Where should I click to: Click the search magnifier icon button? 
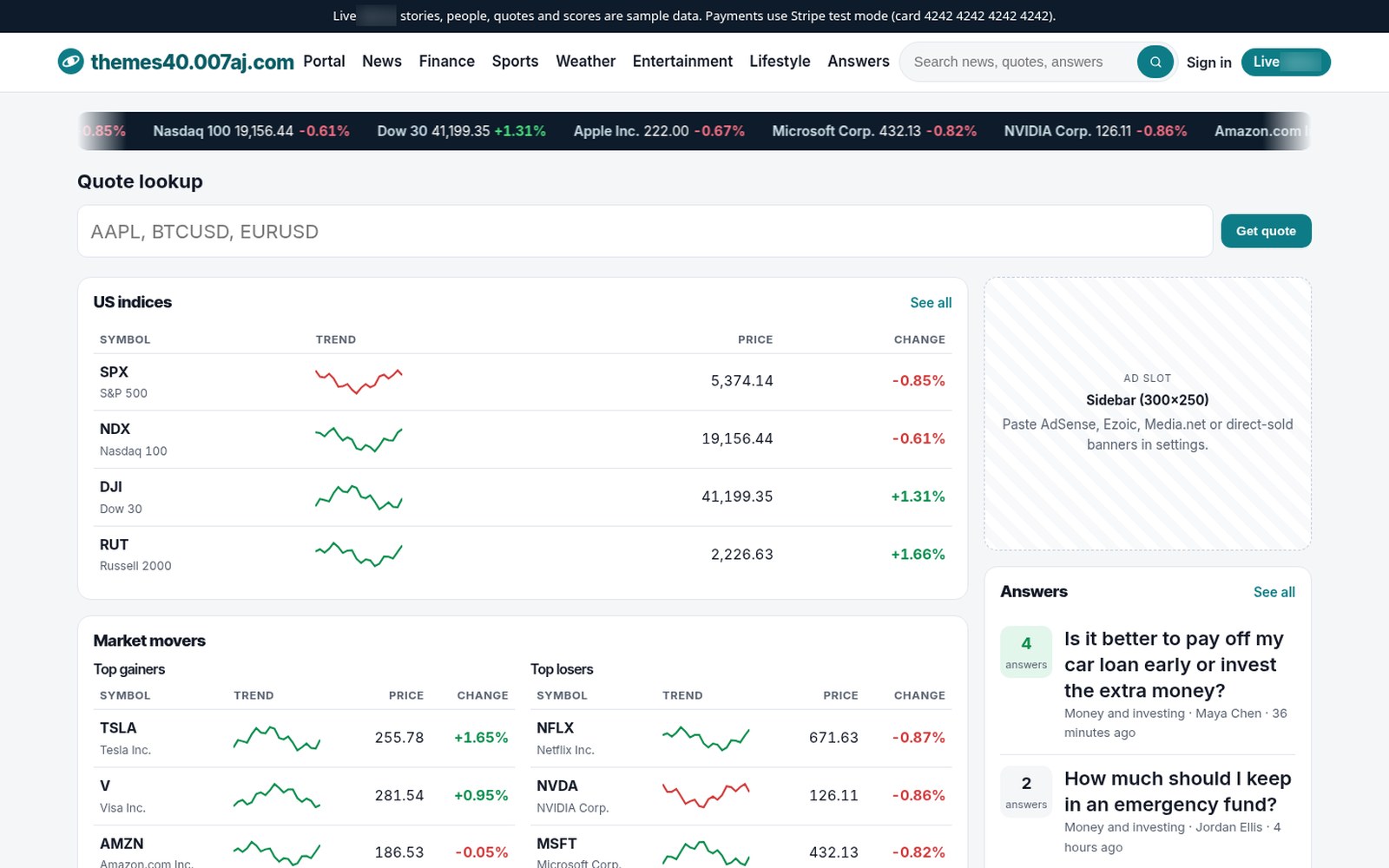tap(1155, 62)
